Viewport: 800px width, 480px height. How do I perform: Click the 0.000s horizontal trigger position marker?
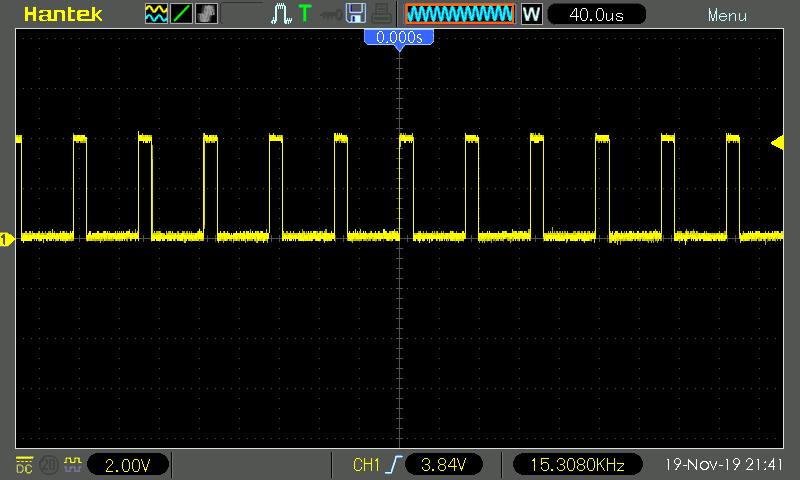[x=399, y=37]
